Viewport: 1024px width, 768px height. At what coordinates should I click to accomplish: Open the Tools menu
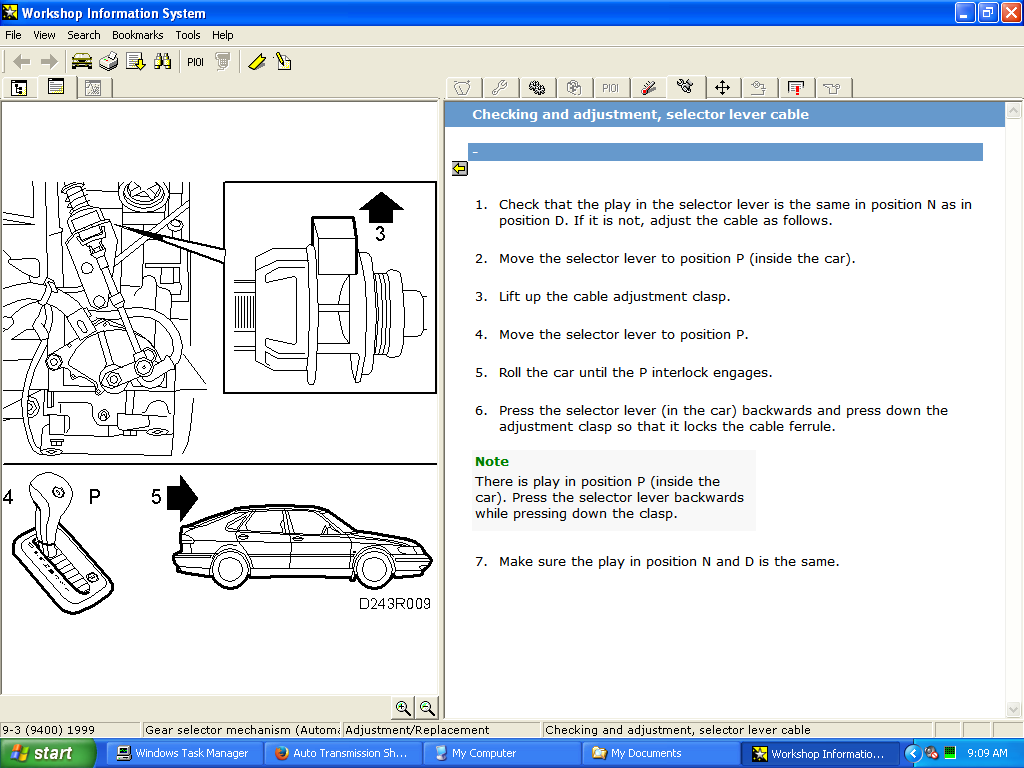click(x=187, y=34)
